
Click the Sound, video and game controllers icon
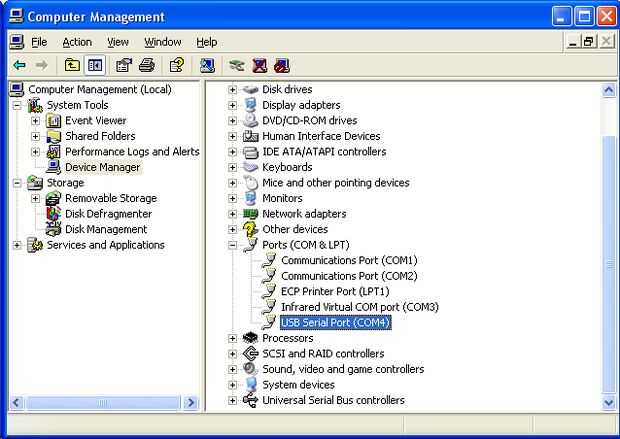pyautogui.click(x=250, y=369)
